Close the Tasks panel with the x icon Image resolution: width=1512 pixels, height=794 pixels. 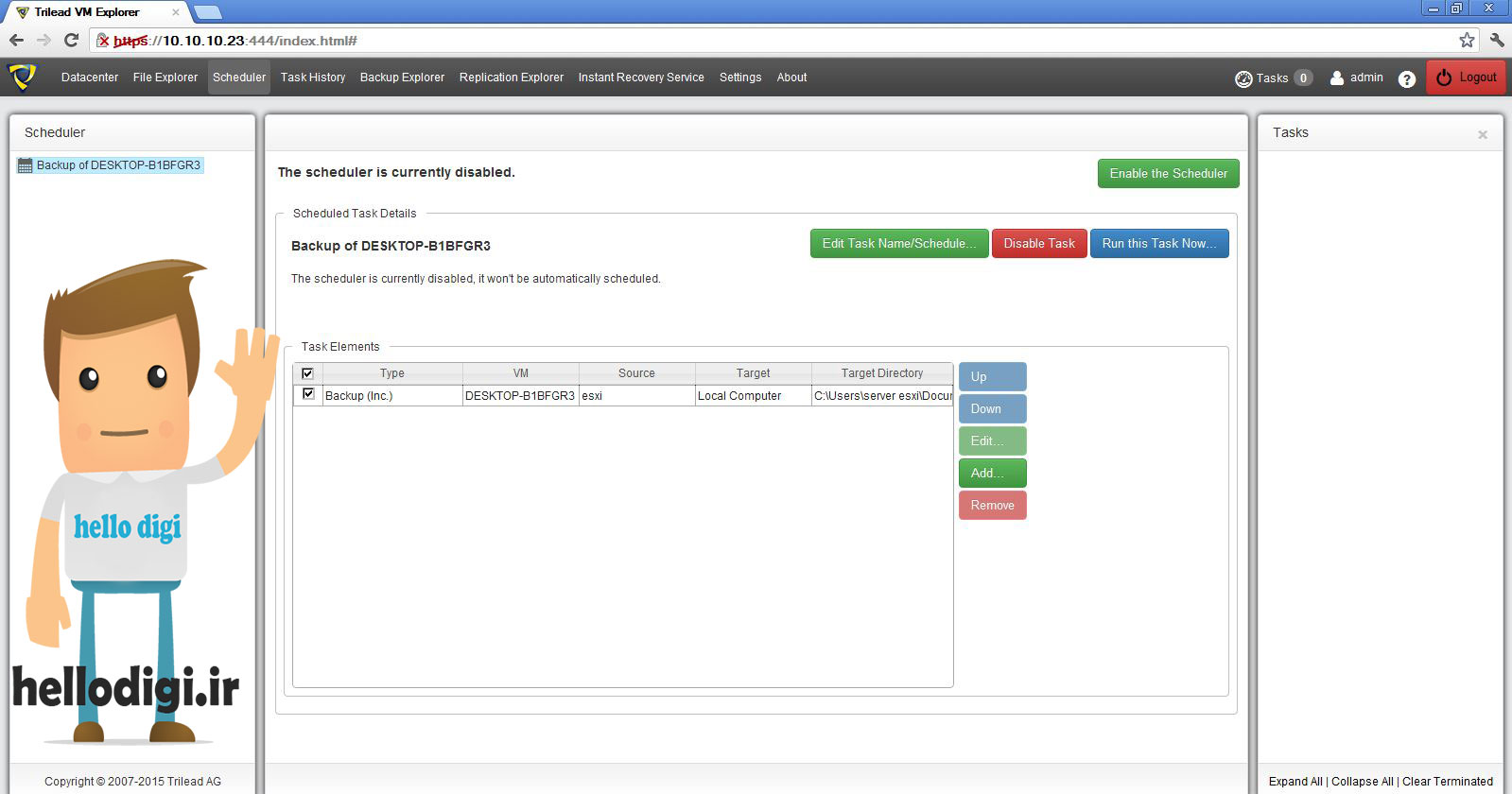point(1483,134)
